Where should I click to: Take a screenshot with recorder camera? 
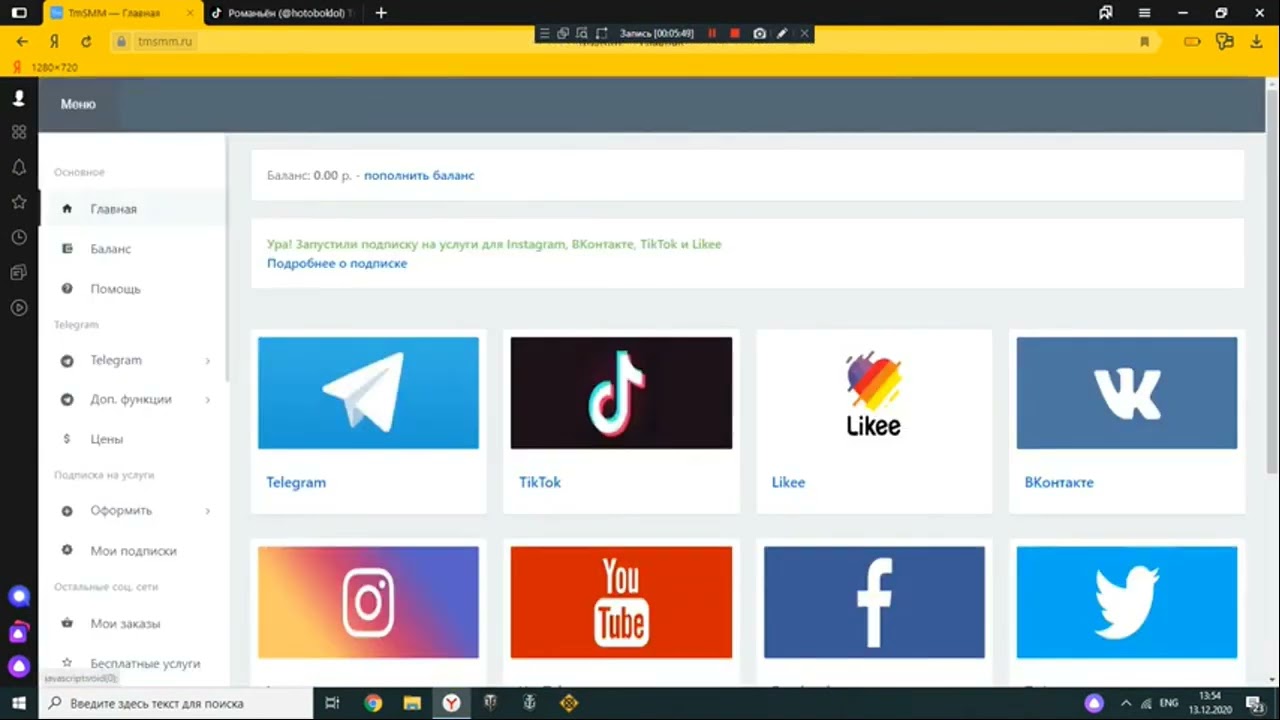tap(759, 33)
